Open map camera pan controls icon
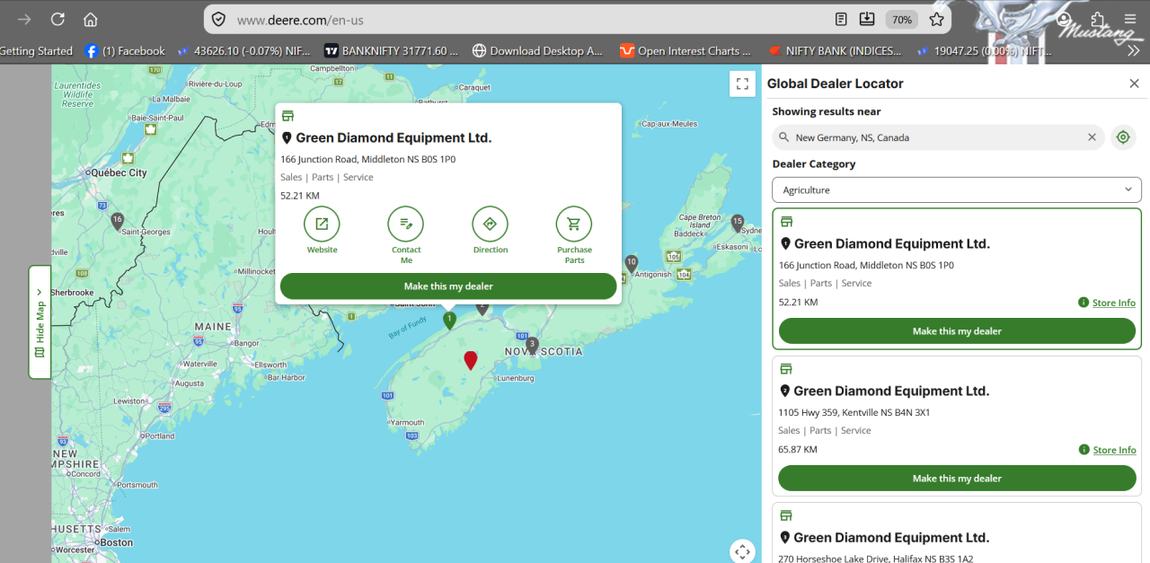This screenshot has width=1150, height=563. click(x=742, y=551)
